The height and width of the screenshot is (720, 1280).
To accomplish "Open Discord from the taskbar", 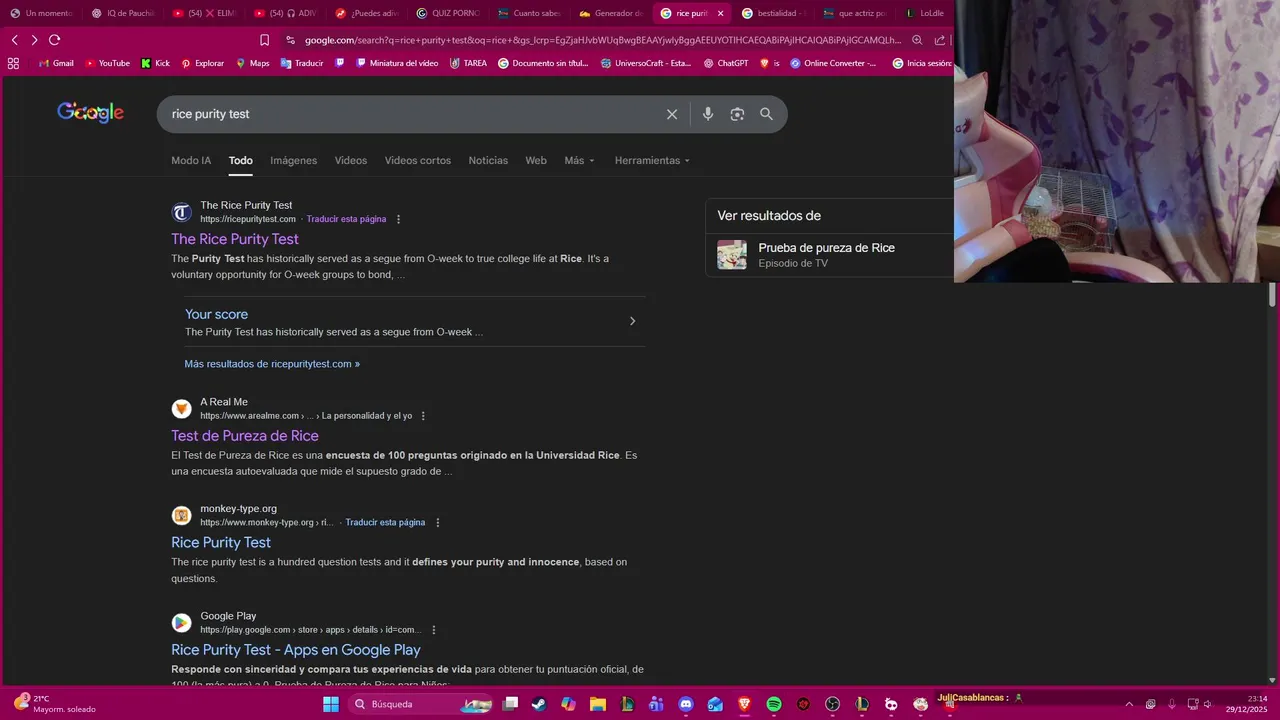I will tap(686, 704).
